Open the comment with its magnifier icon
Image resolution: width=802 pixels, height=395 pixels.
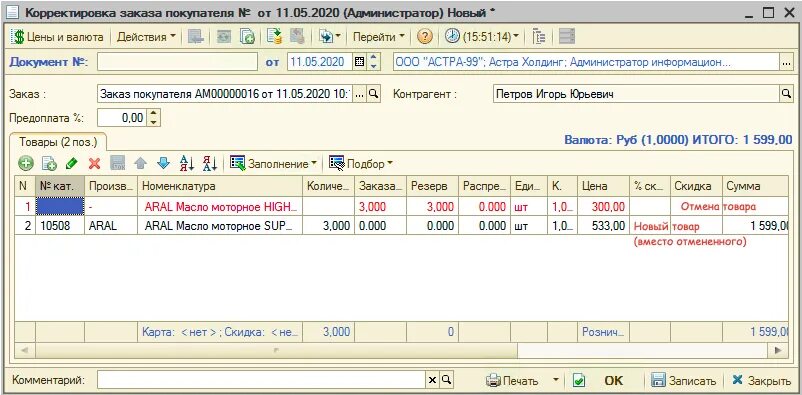click(447, 380)
